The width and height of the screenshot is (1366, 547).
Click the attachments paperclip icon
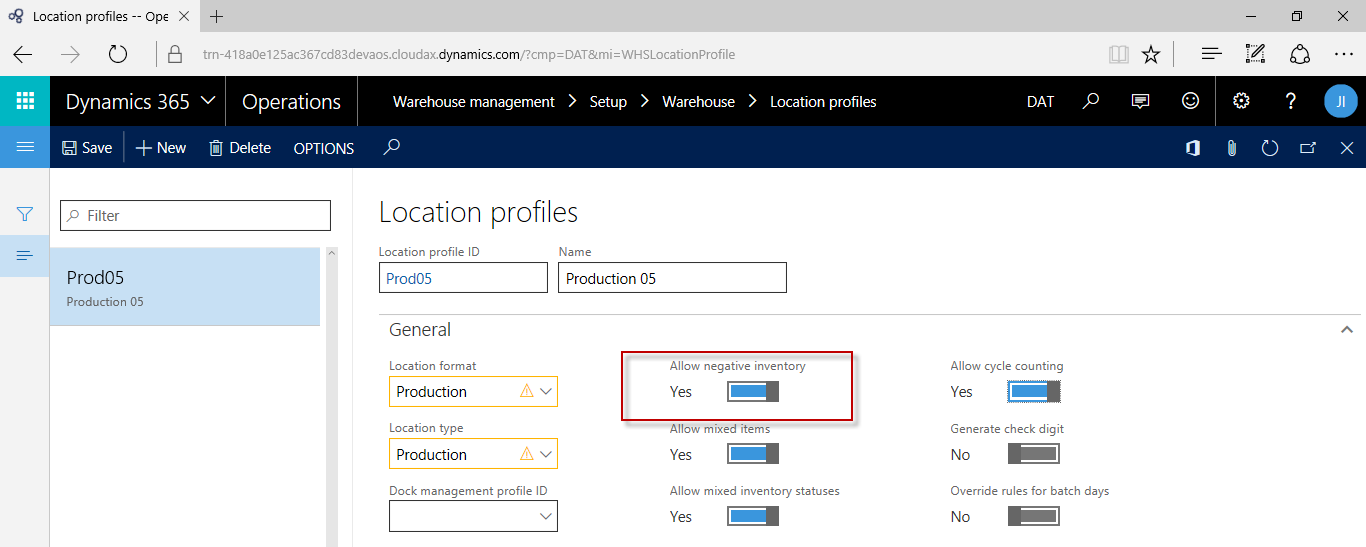[x=1231, y=148]
